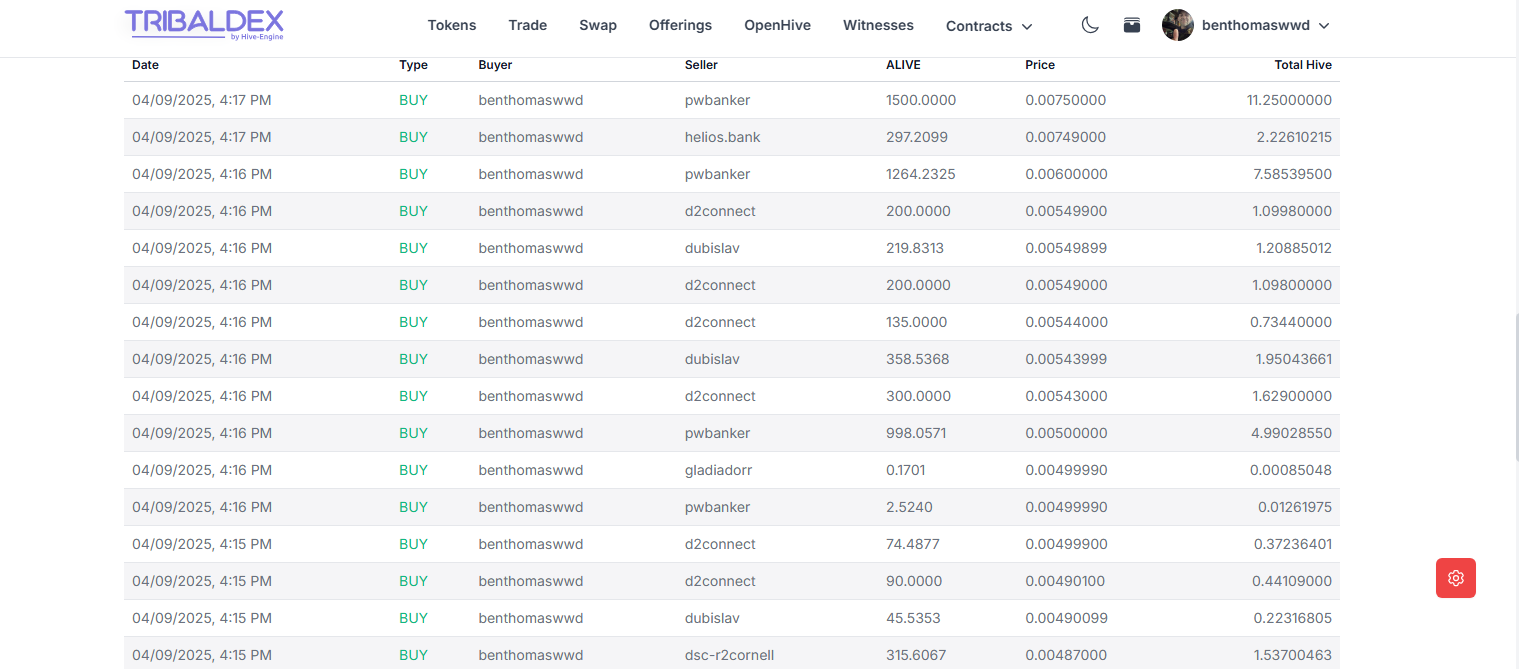Click the Total Hive value 0.73440000
This screenshot has width=1519, height=669.
click(1291, 322)
